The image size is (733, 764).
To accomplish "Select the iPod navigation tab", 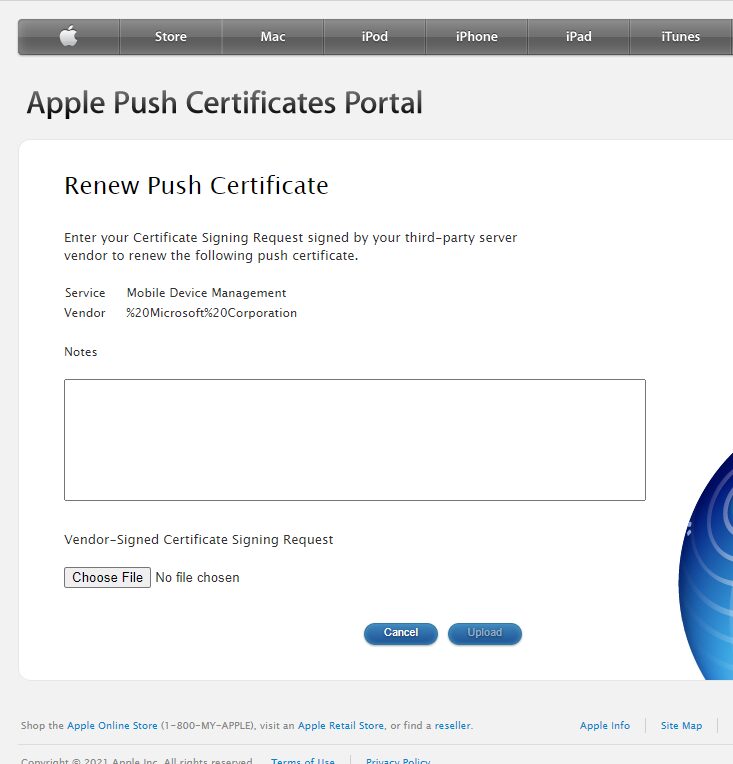I will point(374,37).
